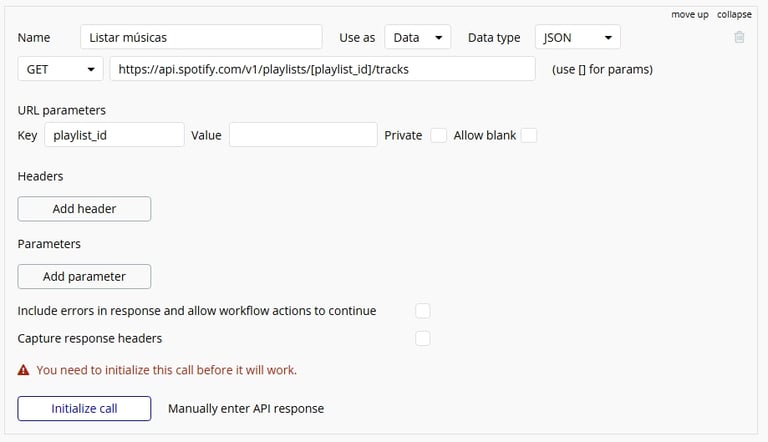768x442 pixels.
Task: Select Manually enter API response link
Action: (x=246, y=409)
